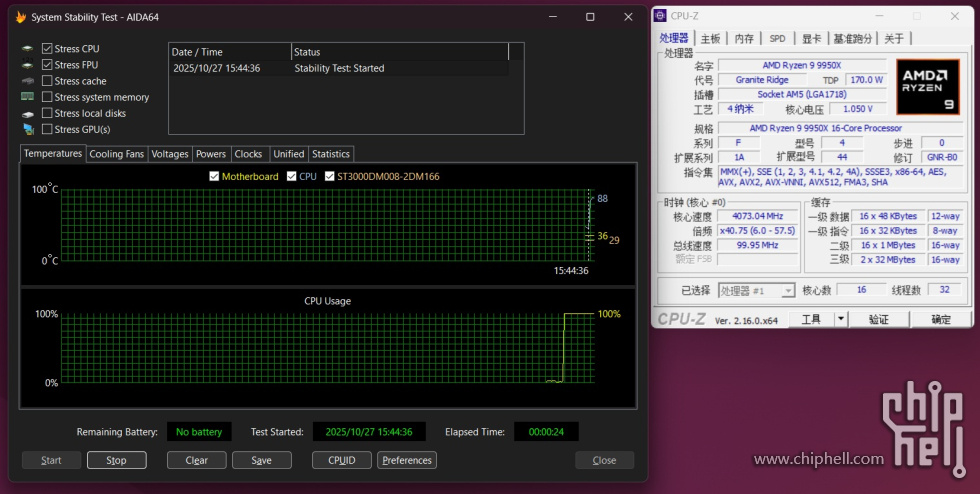Click the CPU-Z app icon in title bar
Screen dimensions: 980x494
661,16
